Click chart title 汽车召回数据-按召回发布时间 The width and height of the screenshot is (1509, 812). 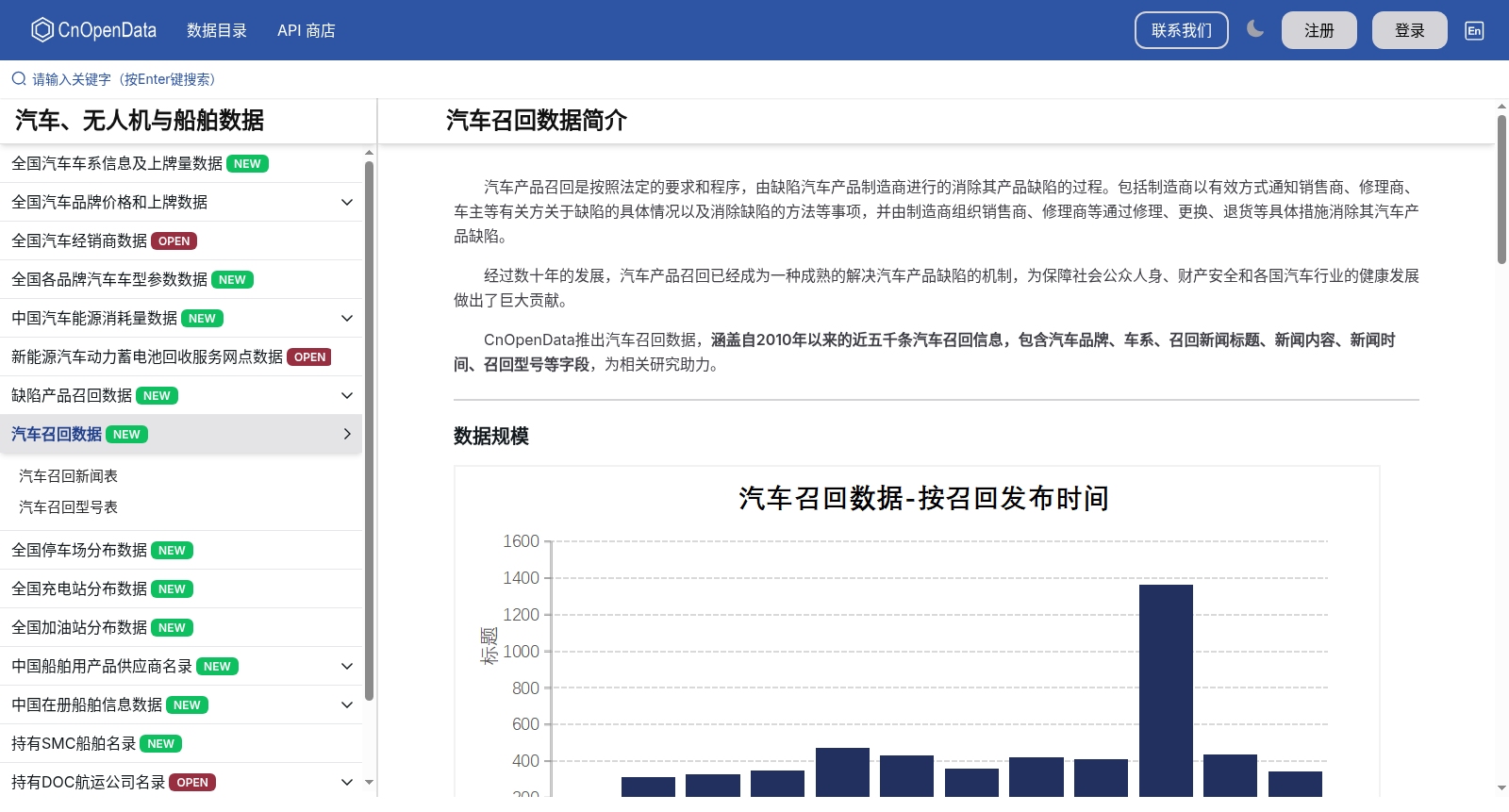point(923,498)
